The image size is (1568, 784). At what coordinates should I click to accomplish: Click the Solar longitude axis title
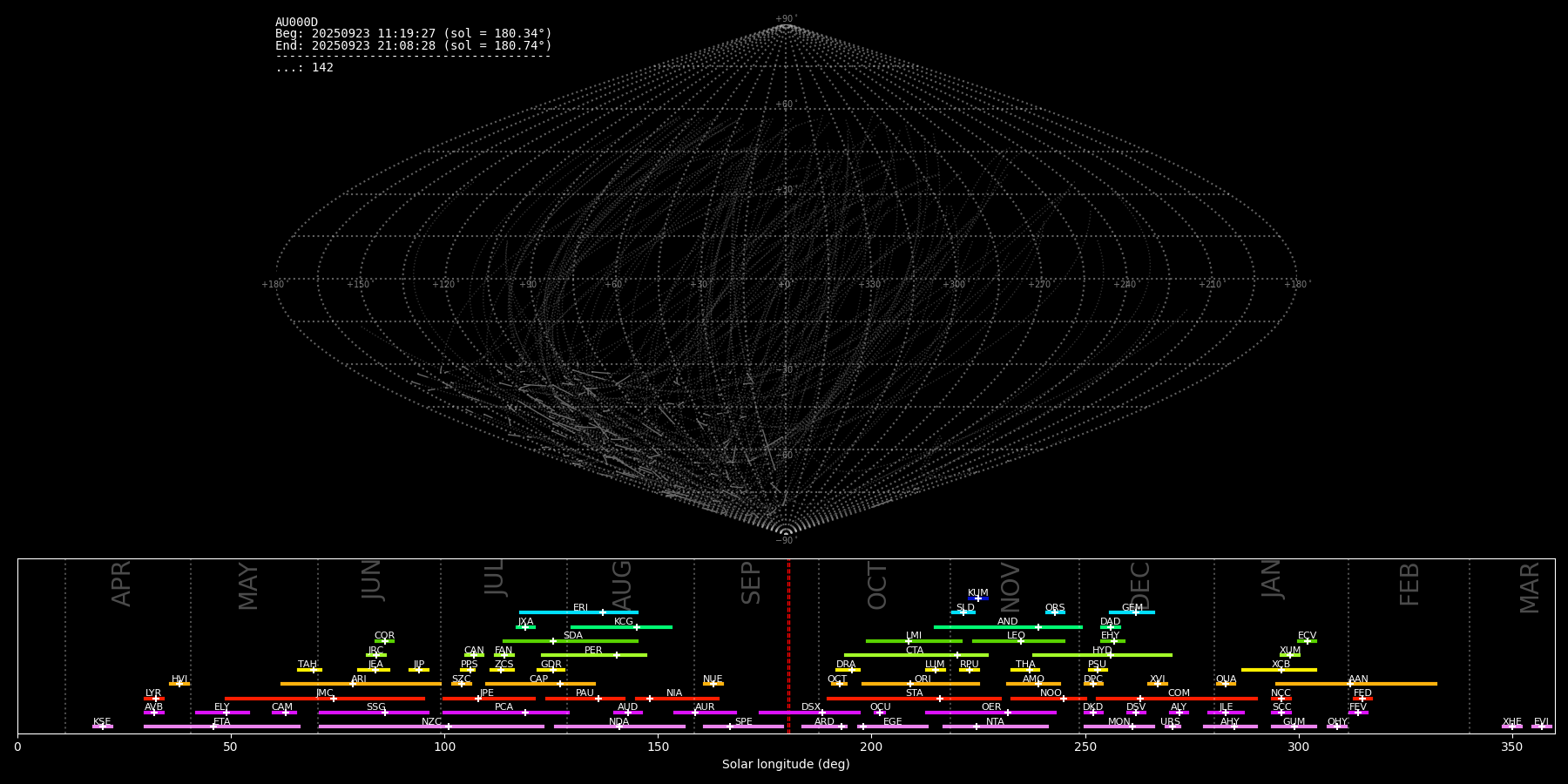[786, 764]
